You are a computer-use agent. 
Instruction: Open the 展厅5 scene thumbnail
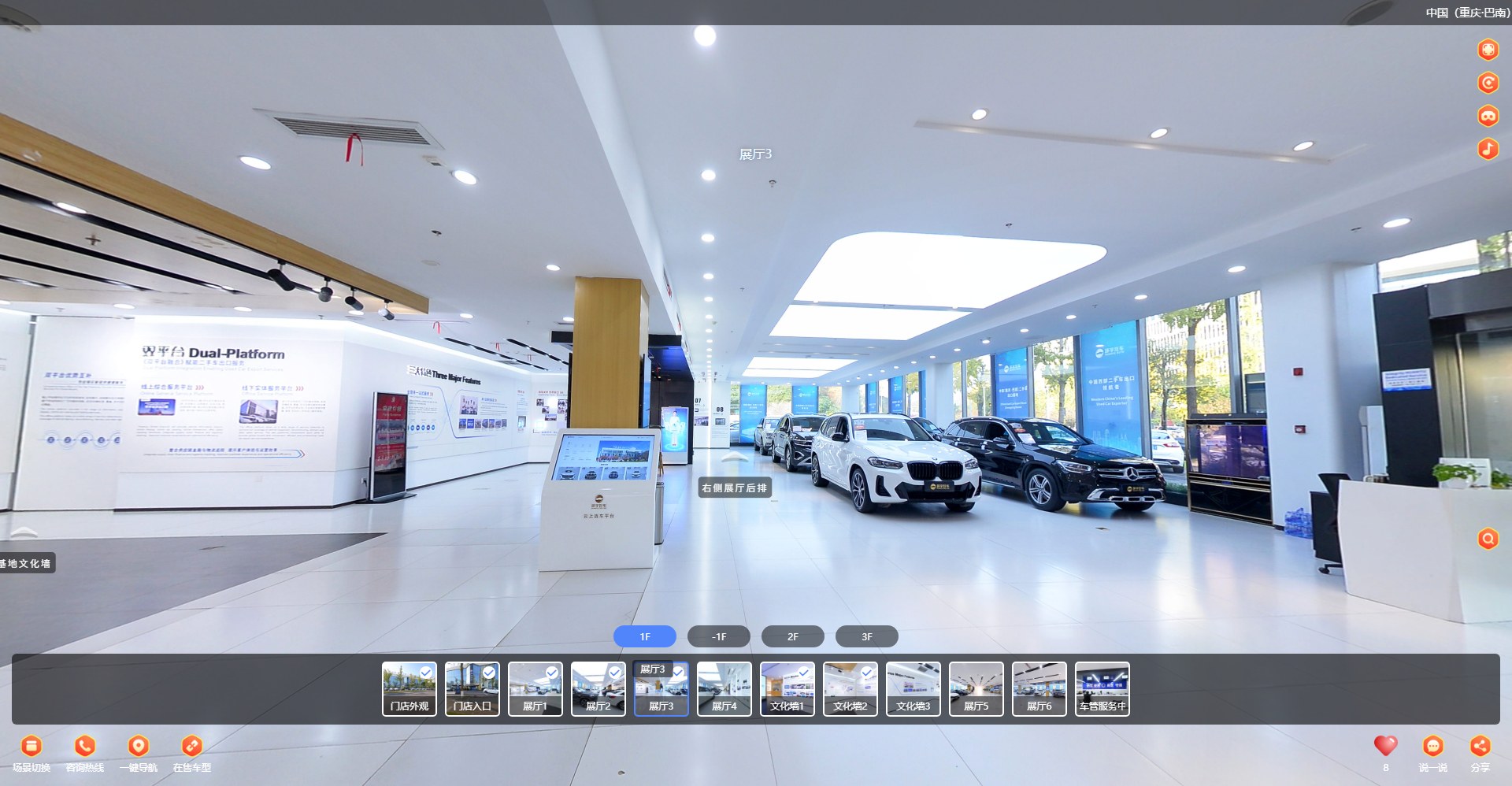(x=976, y=689)
